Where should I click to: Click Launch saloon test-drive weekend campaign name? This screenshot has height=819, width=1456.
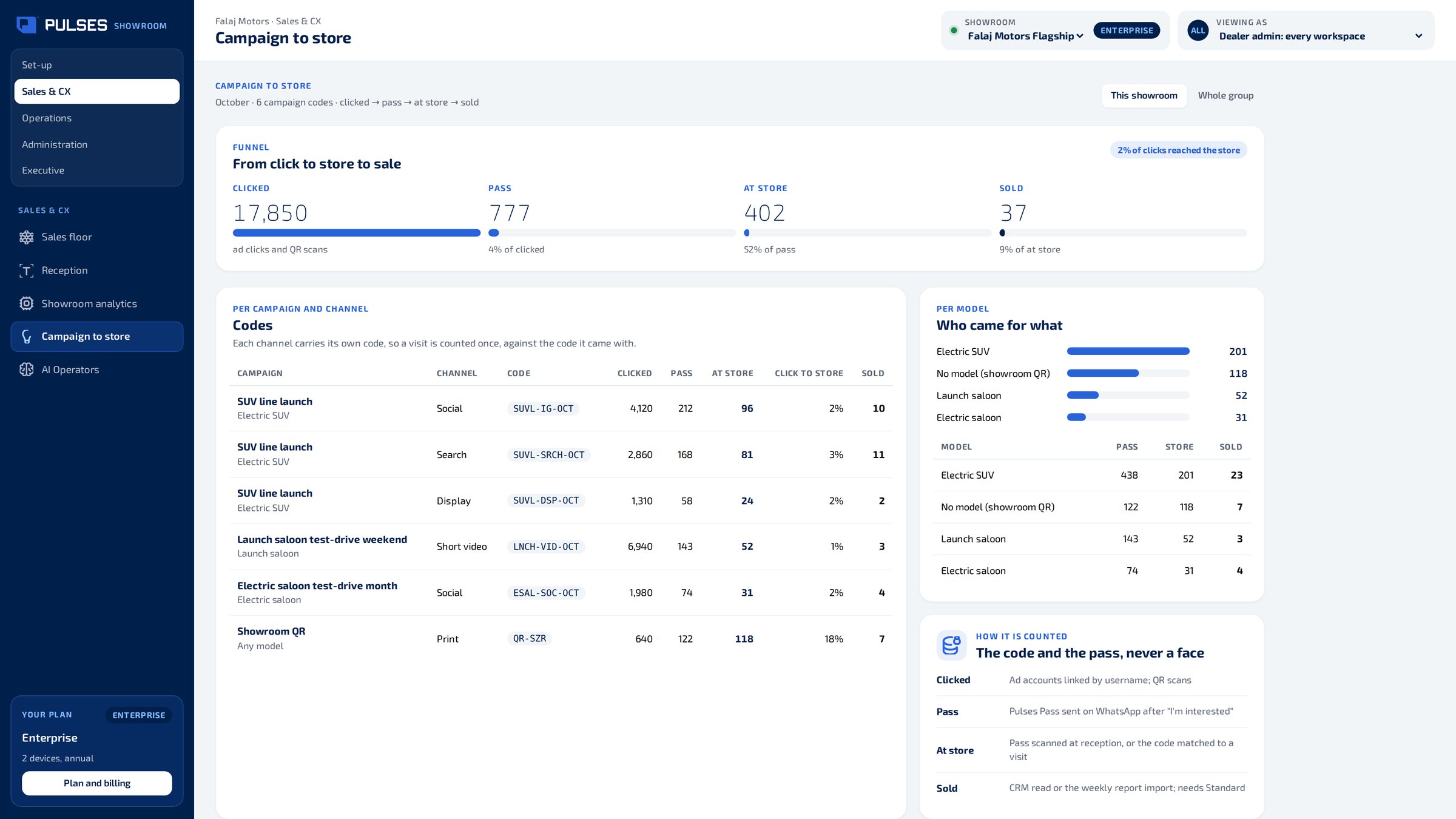pyautogui.click(x=322, y=539)
